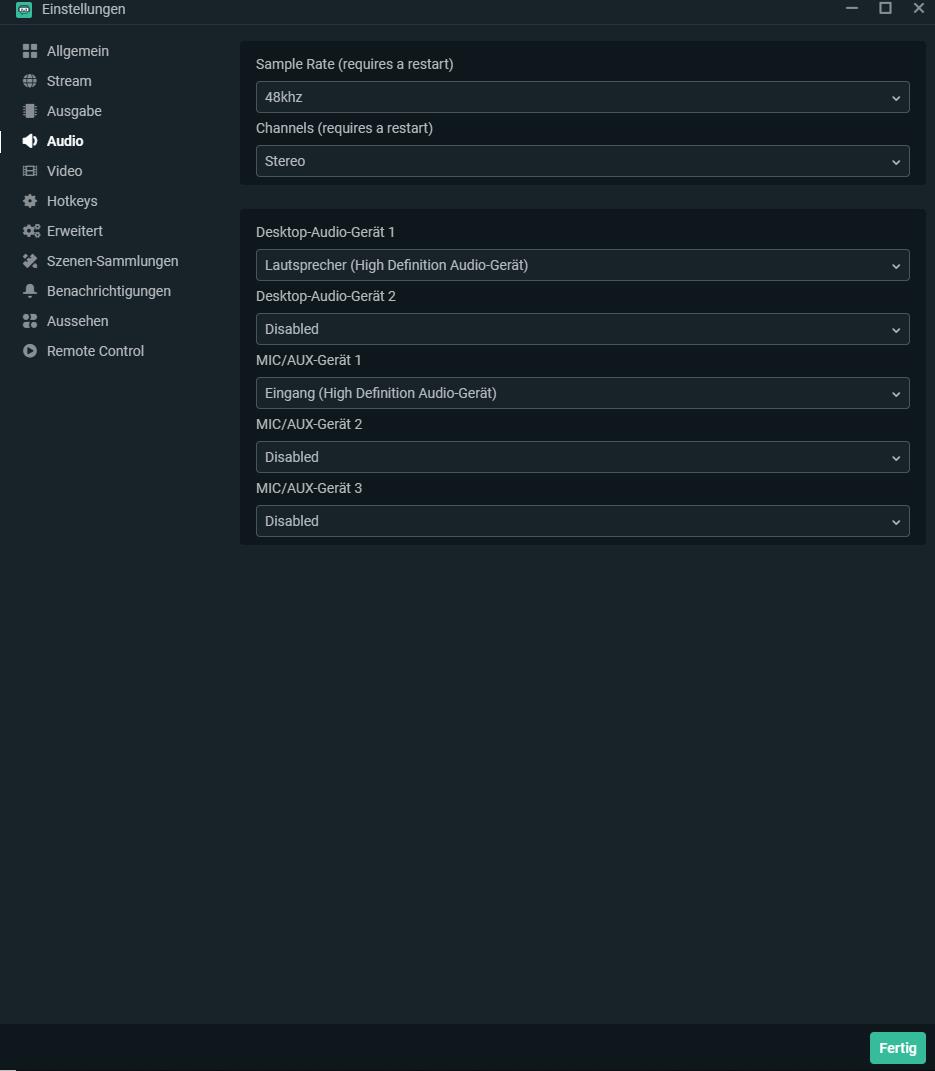Click the Hotkeys gear icon
The height and width of the screenshot is (1071, 935).
click(30, 201)
